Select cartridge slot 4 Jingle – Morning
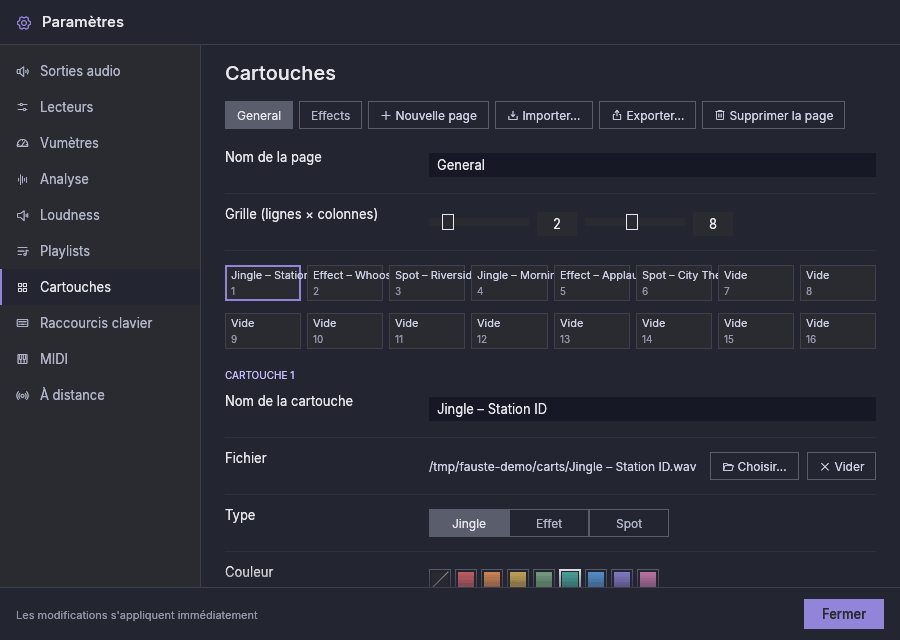The width and height of the screenshot is (900, 640). pos(509,283)
